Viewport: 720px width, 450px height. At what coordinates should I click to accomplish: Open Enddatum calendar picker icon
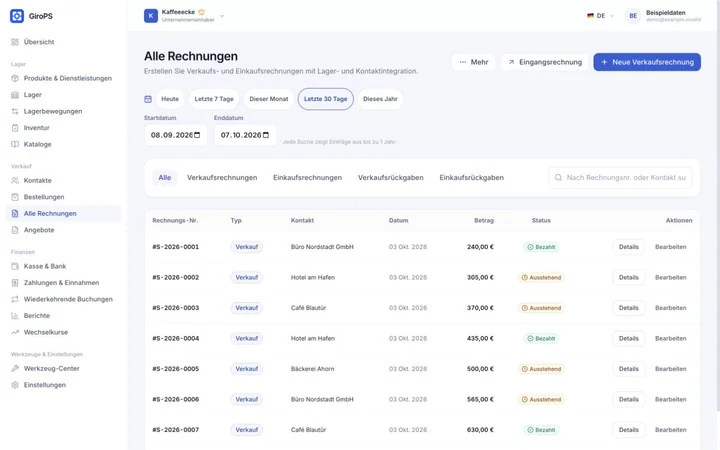[x=266, y=135]
